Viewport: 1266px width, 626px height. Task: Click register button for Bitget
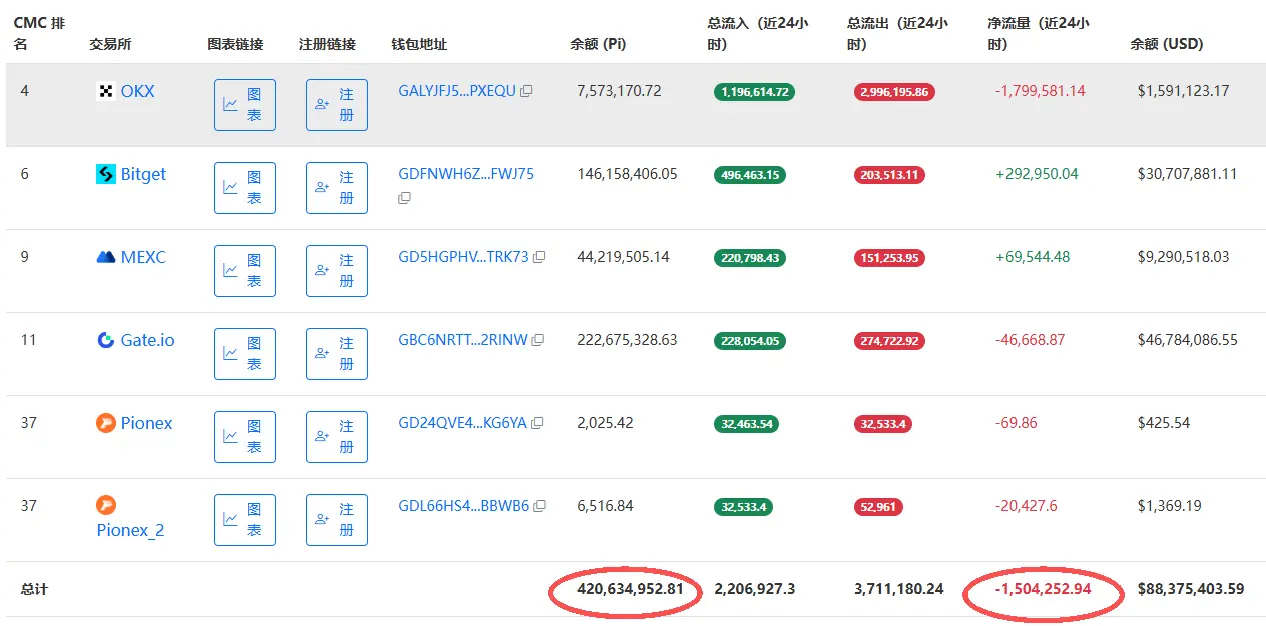[x=337, y=188]
